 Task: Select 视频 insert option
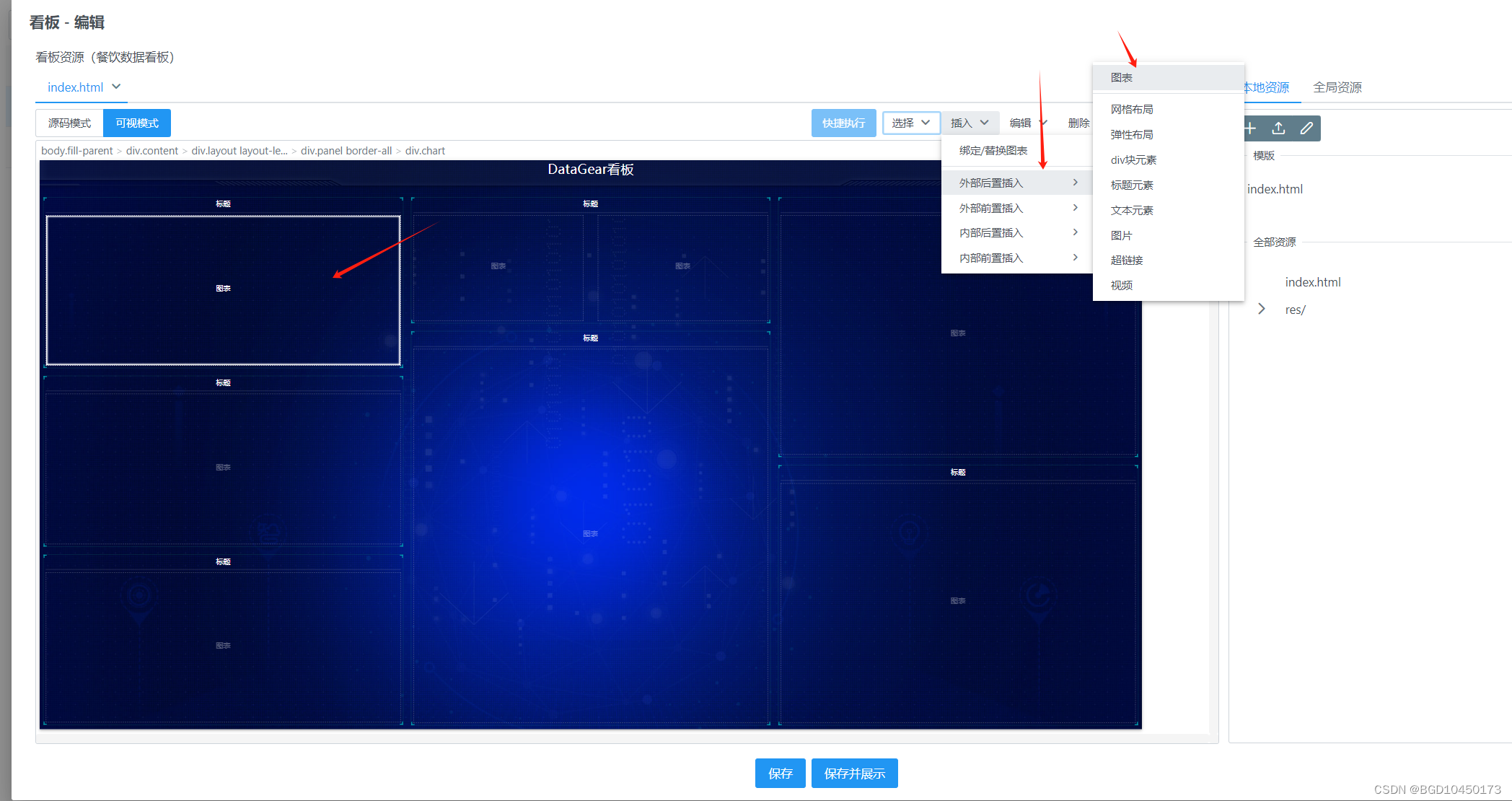(1121, 284)
